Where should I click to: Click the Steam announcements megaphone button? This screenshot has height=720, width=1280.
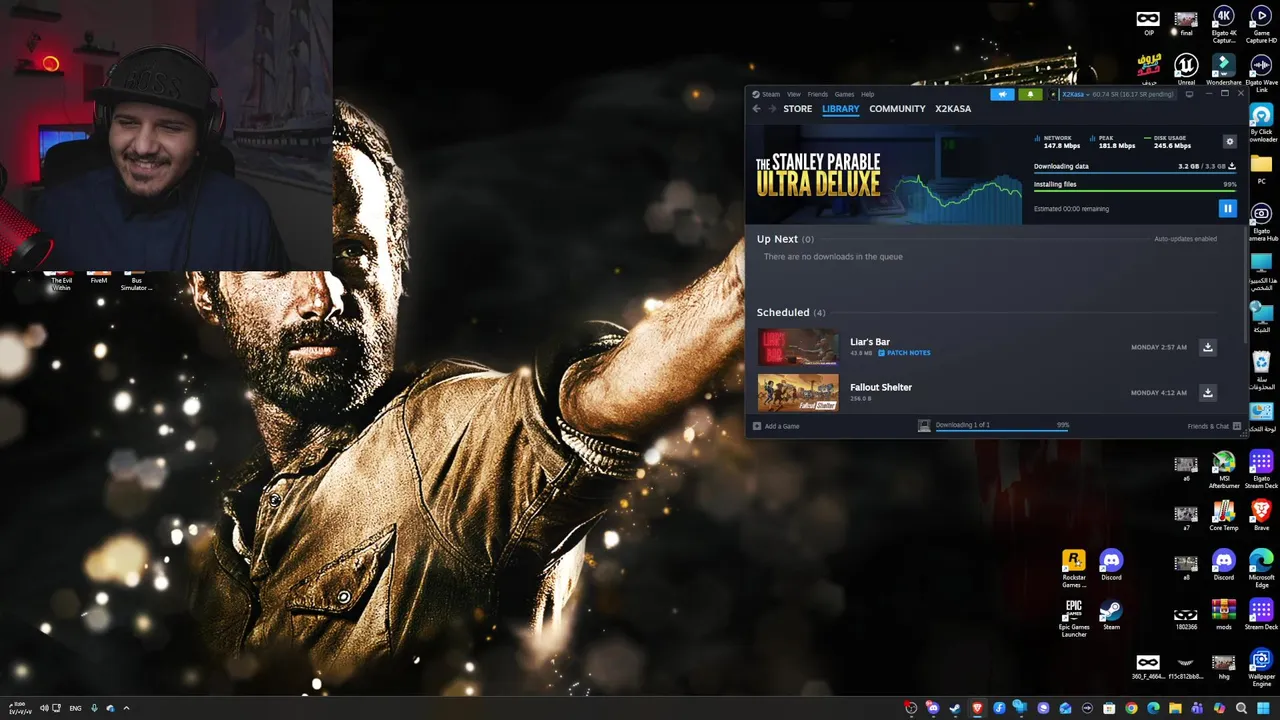tap(1002, 94)
